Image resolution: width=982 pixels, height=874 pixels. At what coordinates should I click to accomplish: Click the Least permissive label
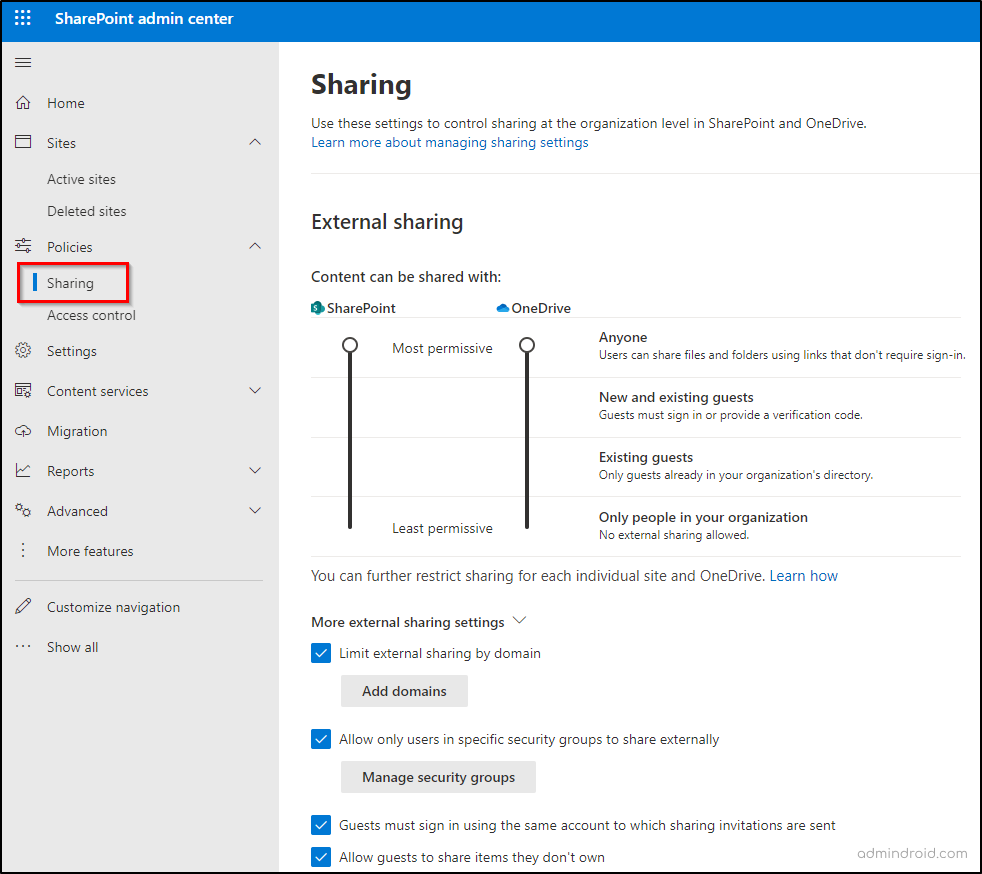442,528
